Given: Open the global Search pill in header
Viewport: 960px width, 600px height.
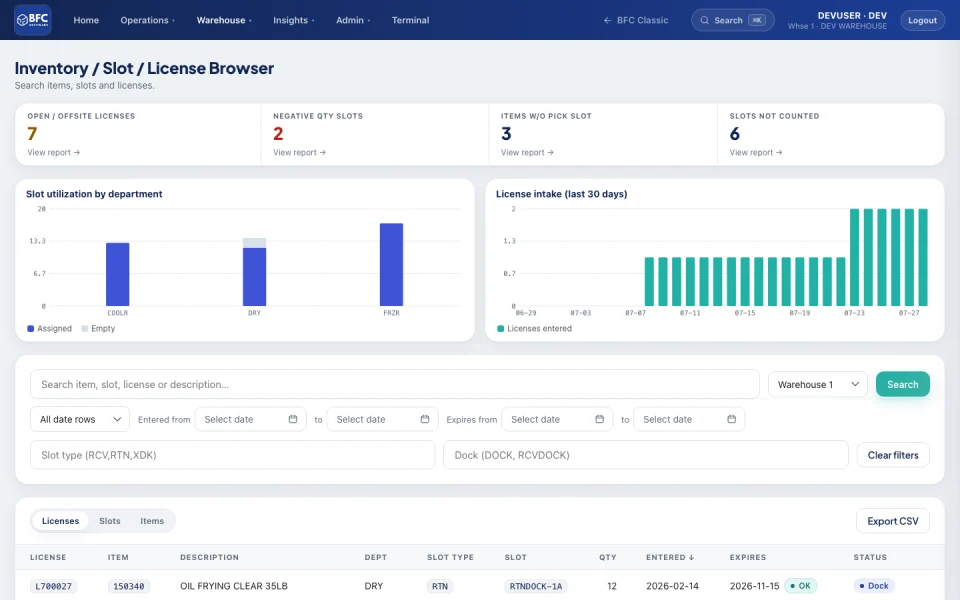Looking at the screenshot, I should click(732, 20).
